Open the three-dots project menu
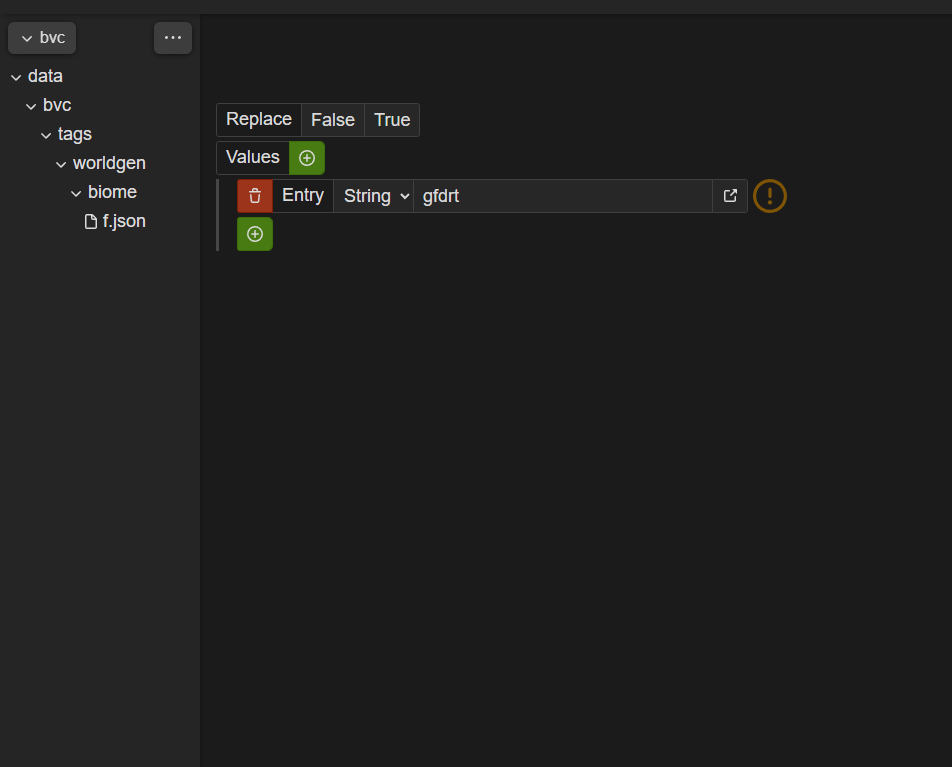 coord(173,38)
